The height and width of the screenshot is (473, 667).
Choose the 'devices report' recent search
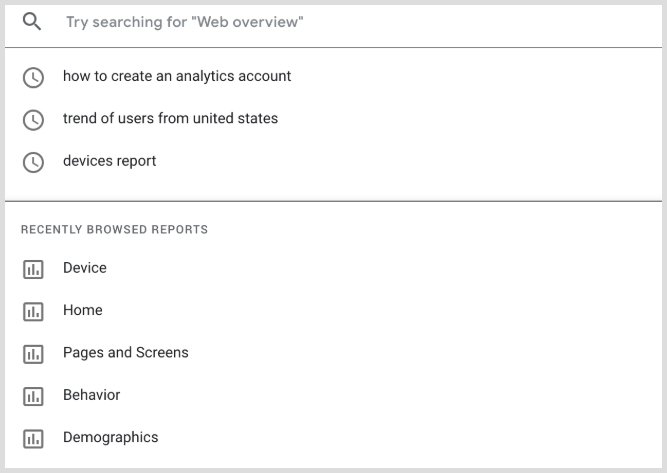tap(109, 161)
